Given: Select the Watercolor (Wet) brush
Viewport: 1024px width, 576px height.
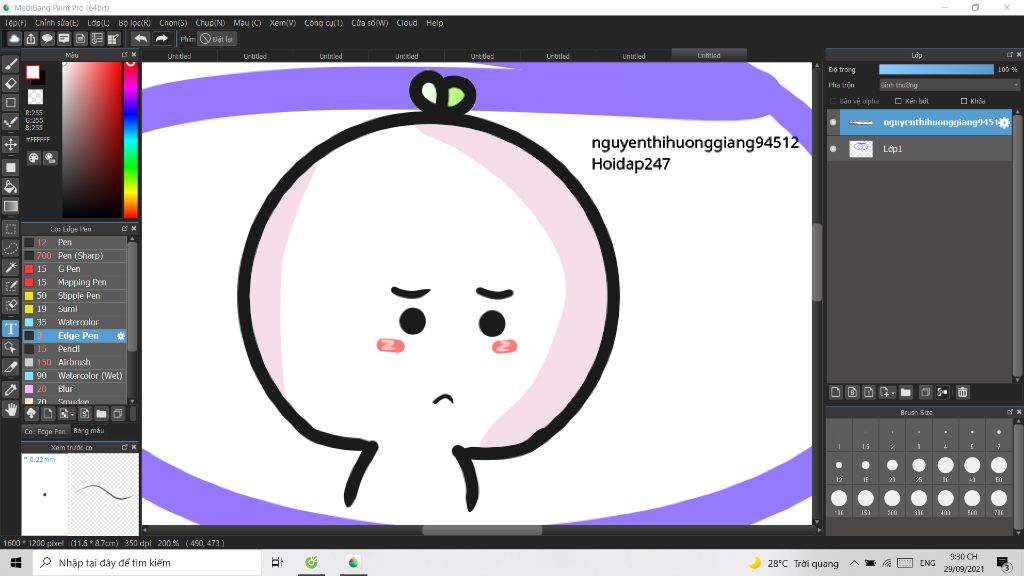Looking at the screenshot, I should click(x=74, y=376).
